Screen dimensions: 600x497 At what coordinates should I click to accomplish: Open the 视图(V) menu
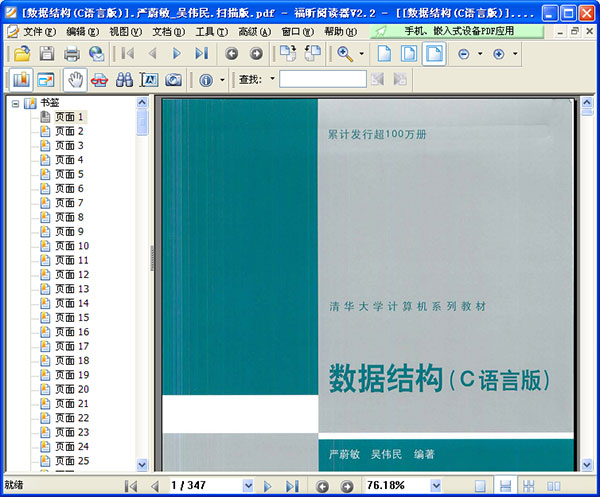(x=126, y=31)
